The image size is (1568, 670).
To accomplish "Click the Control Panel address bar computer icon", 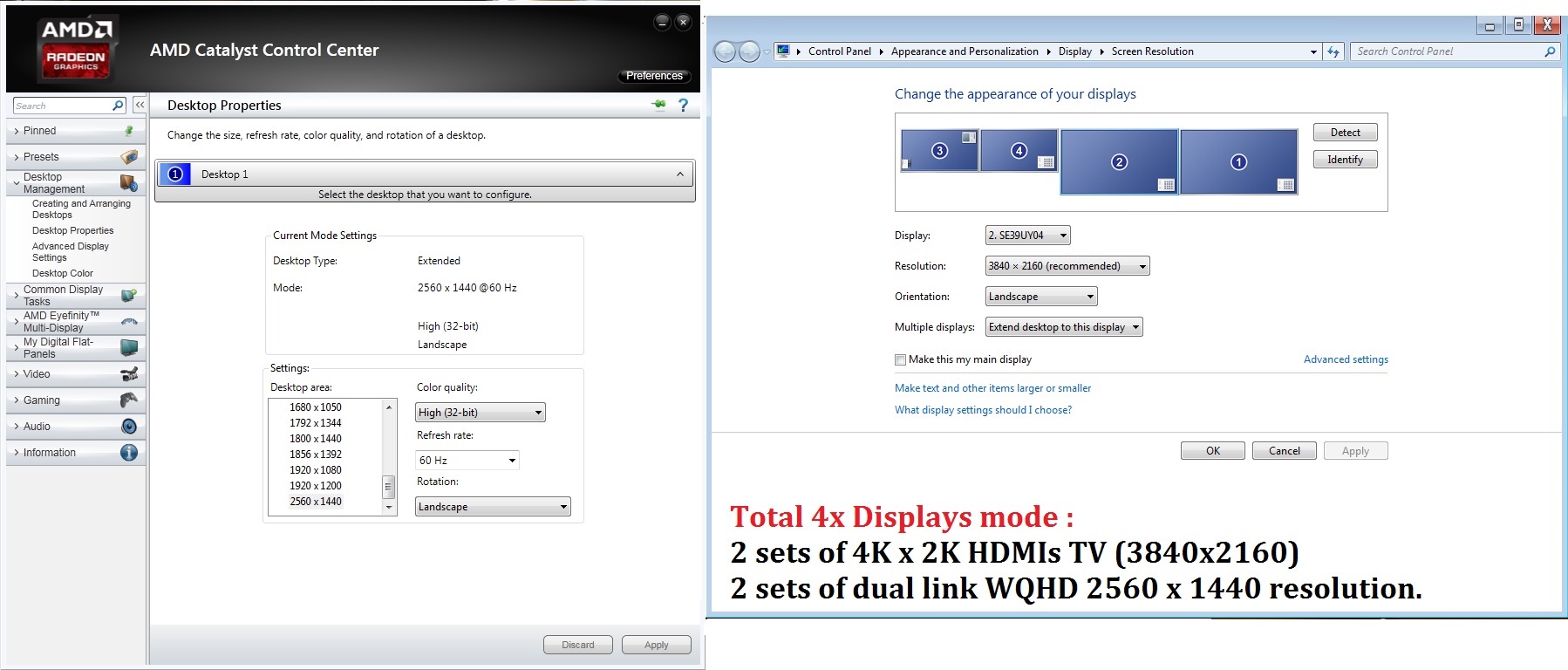I will pyautogui.click(x=783, y=51).
